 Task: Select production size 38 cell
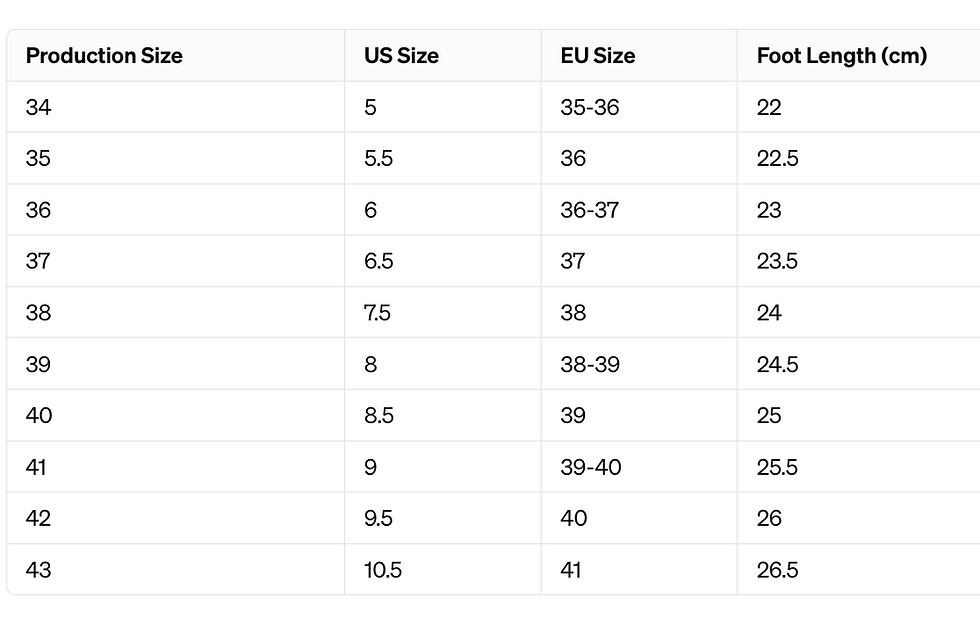(x=176, y=313)
